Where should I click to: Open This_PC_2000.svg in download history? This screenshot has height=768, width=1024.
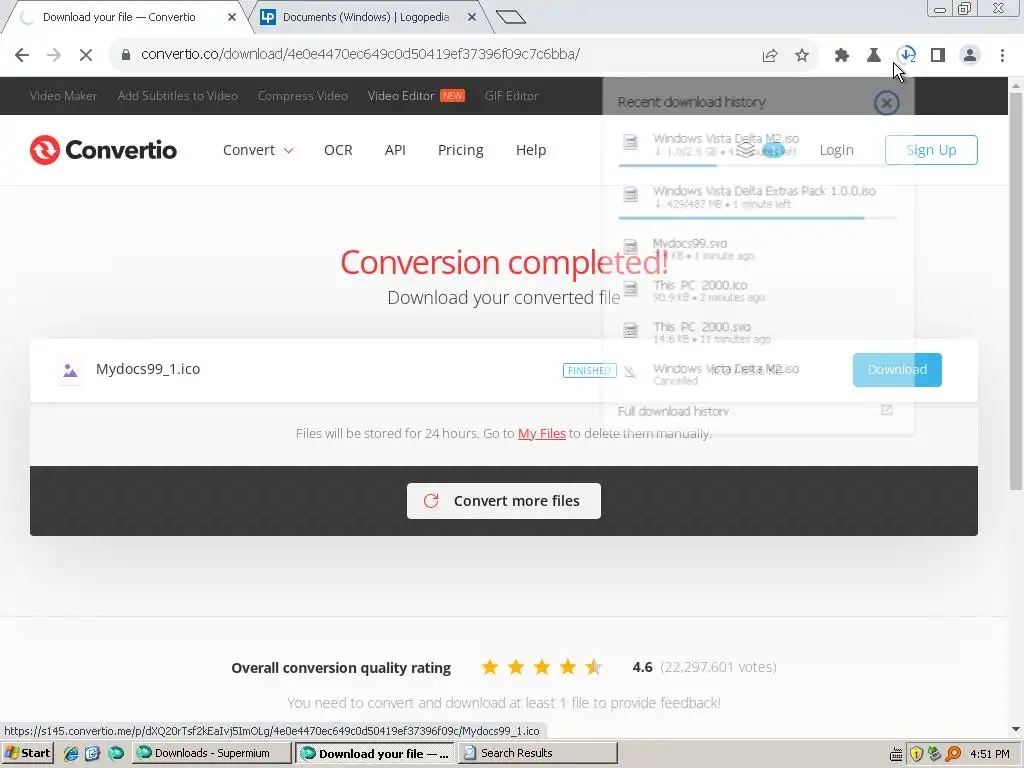point(758,332)
